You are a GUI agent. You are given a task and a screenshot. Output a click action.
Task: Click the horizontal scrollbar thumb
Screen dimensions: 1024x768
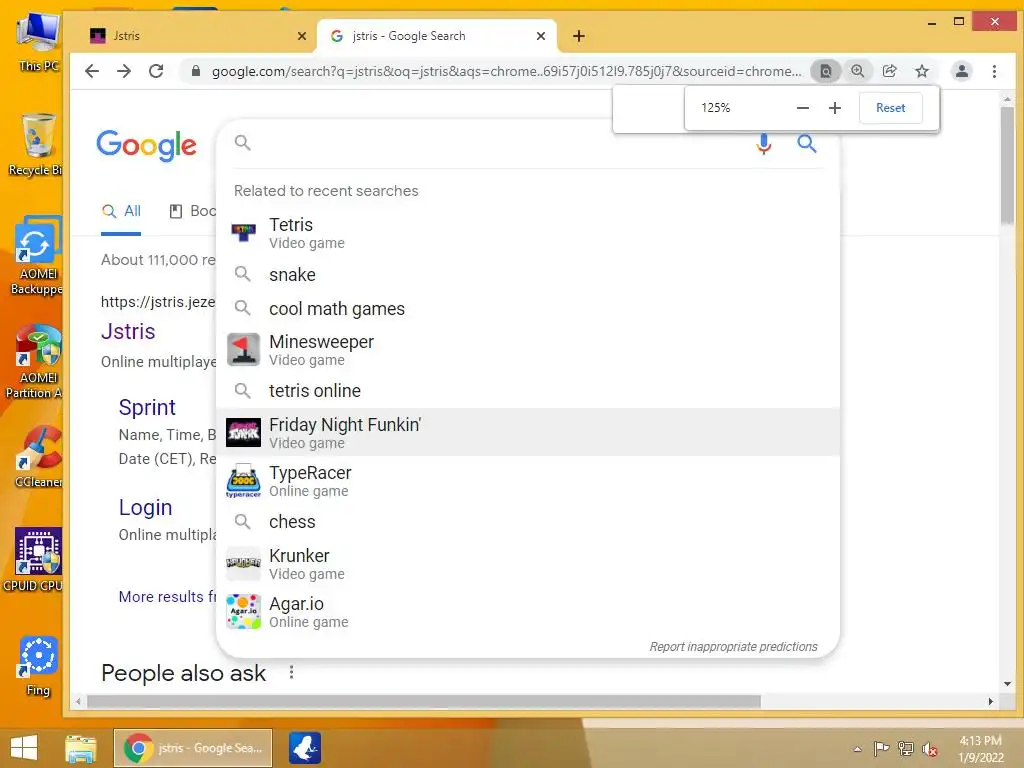(x=424, y=701)
